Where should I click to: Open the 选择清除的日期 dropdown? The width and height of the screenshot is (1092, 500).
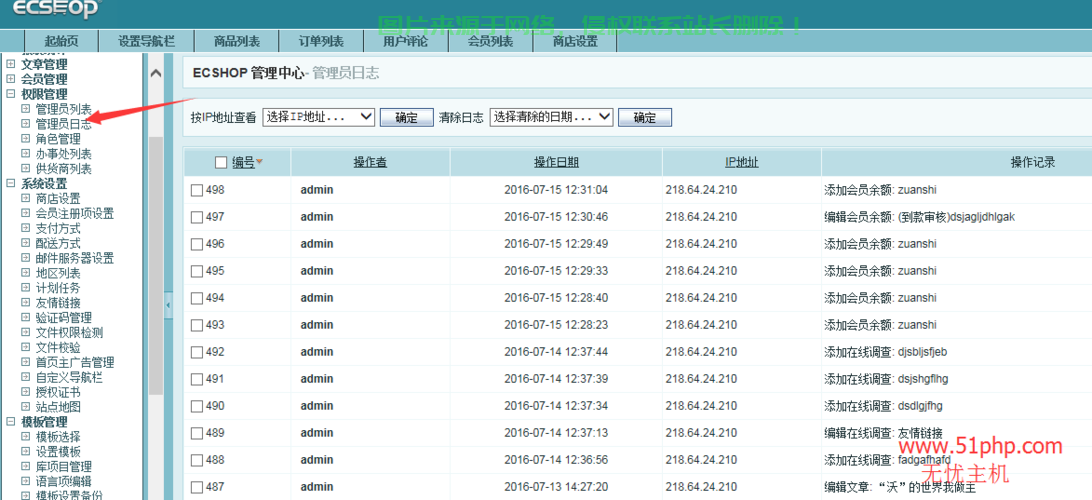pos(551,117)
